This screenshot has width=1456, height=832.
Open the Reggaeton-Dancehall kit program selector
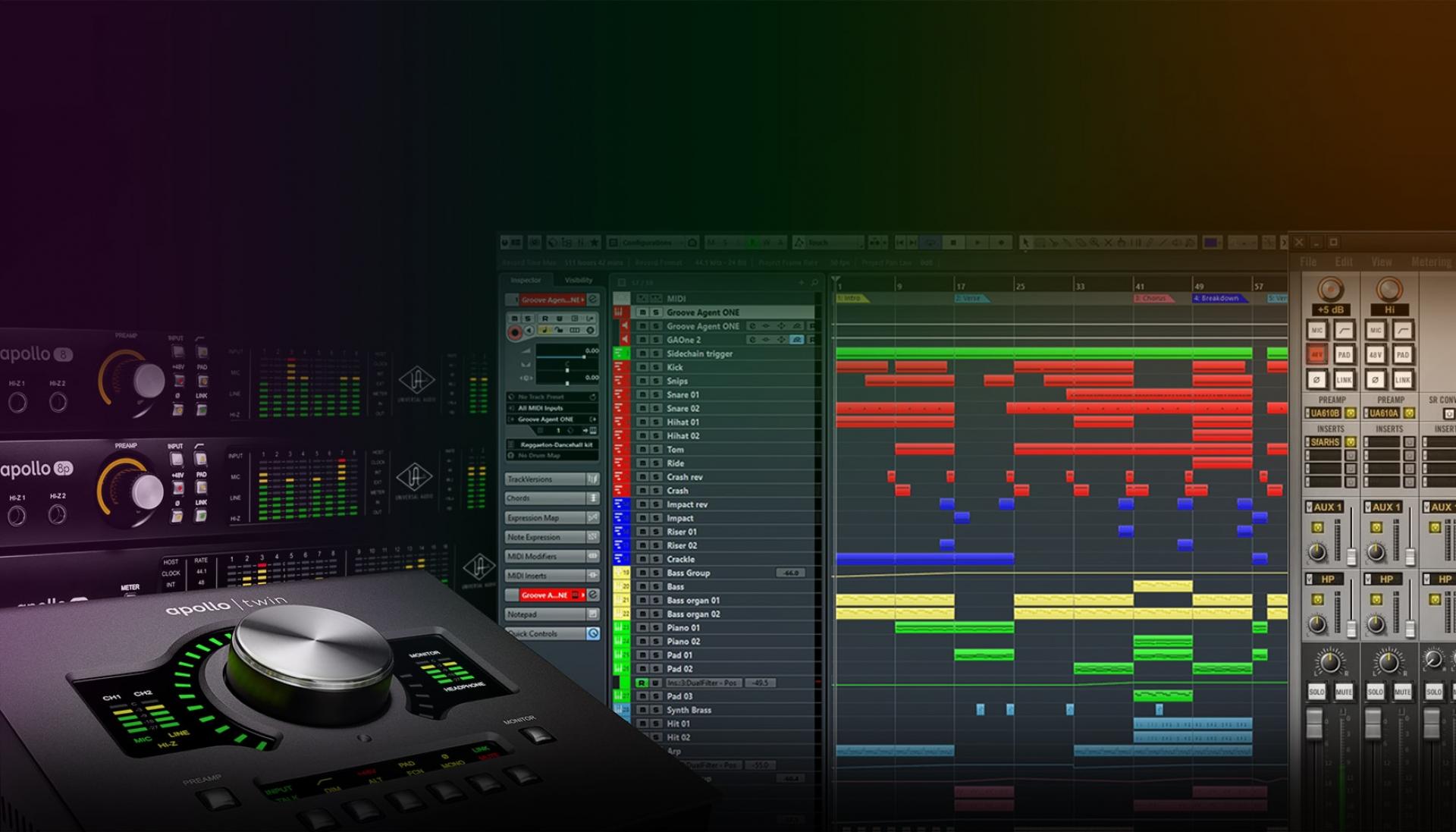[x=553, y=444]
